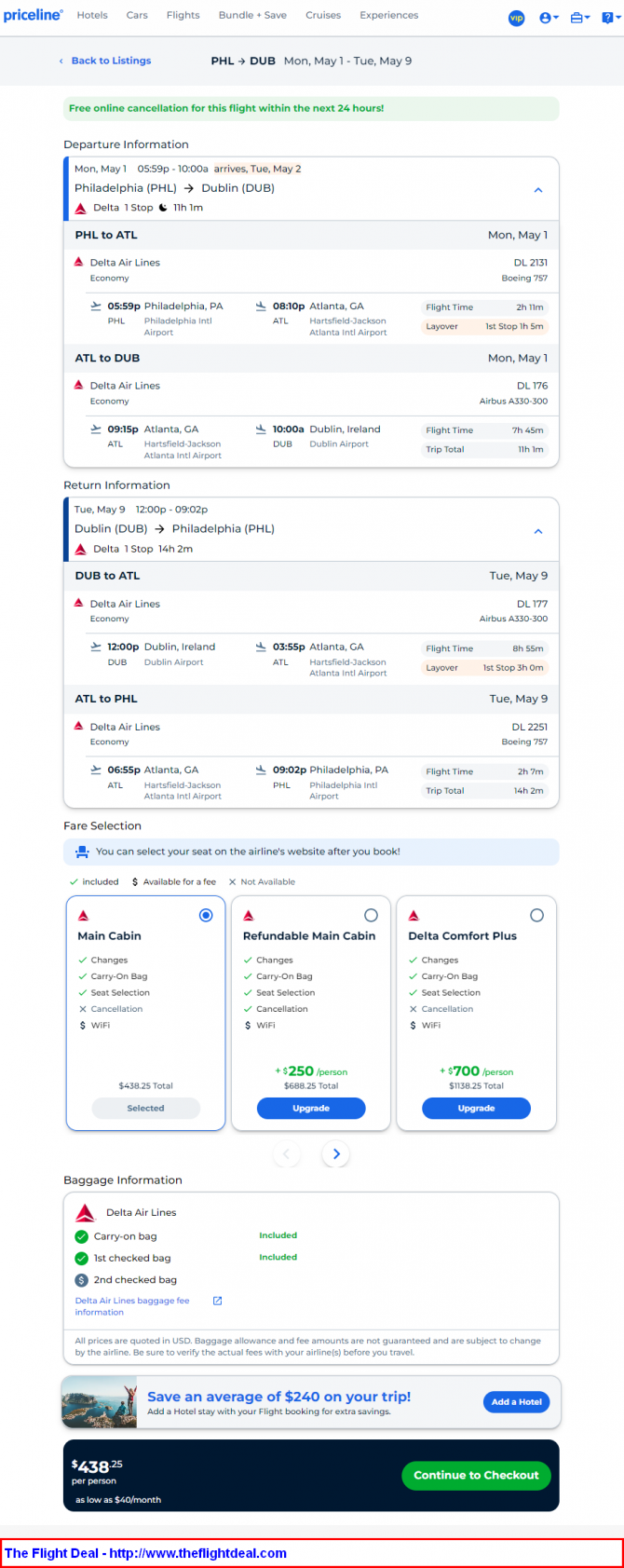
Task: Click the Delta logo beside DL 177 flight
Action: 79,603
